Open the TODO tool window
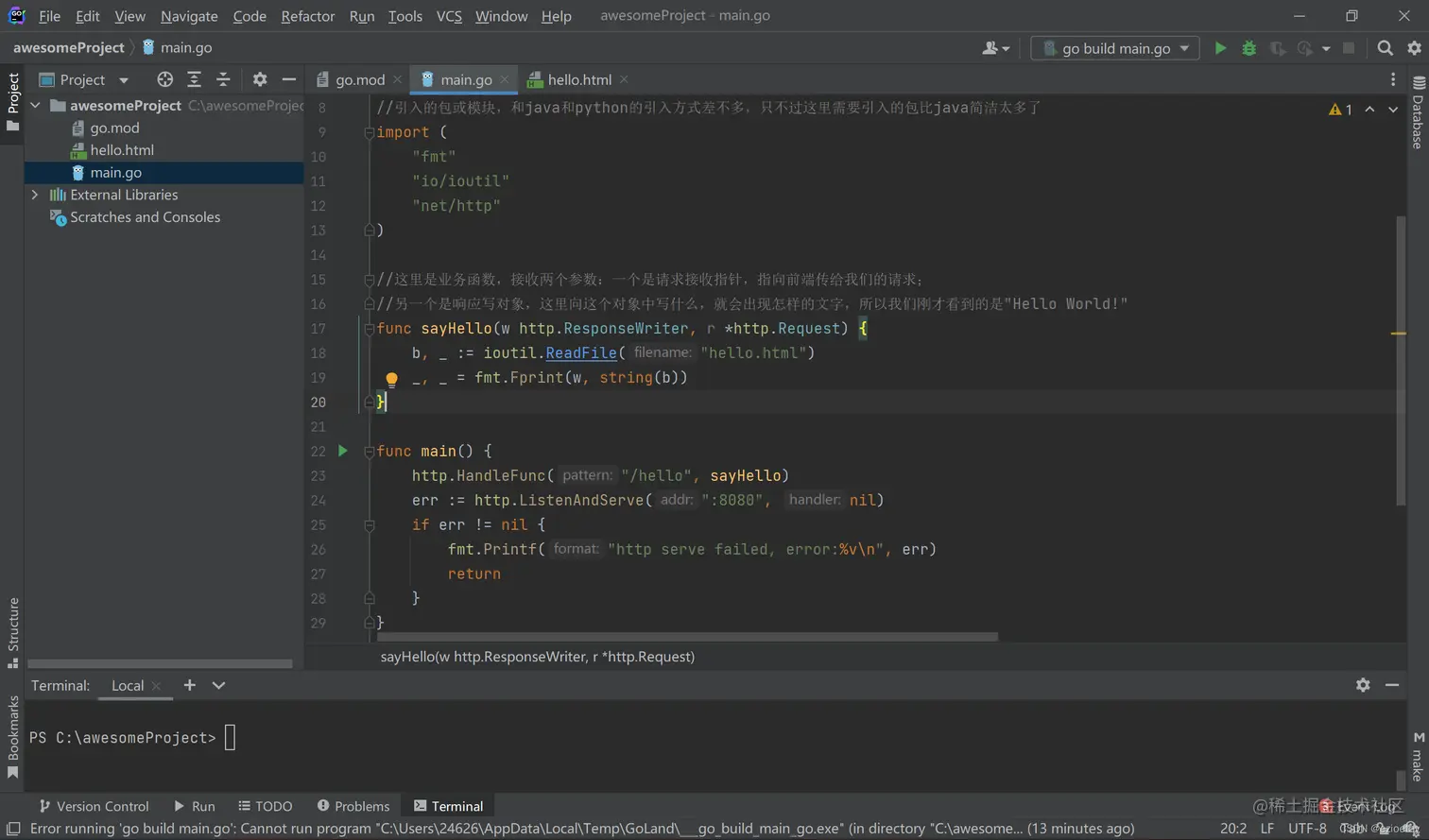This screenshot has width=1429, height=840. pos(265,806)
